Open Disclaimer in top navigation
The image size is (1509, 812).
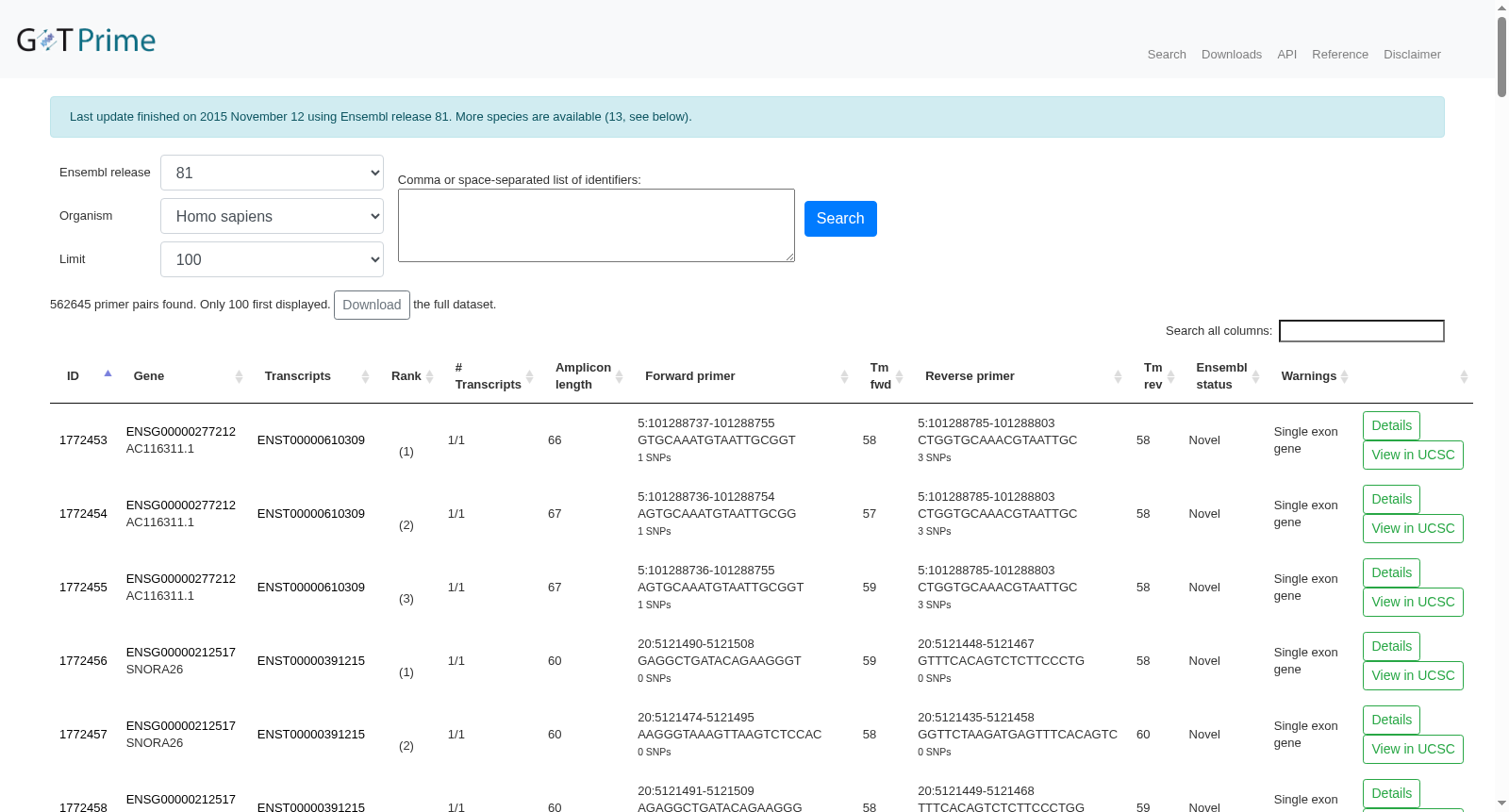pos(1412,55)
